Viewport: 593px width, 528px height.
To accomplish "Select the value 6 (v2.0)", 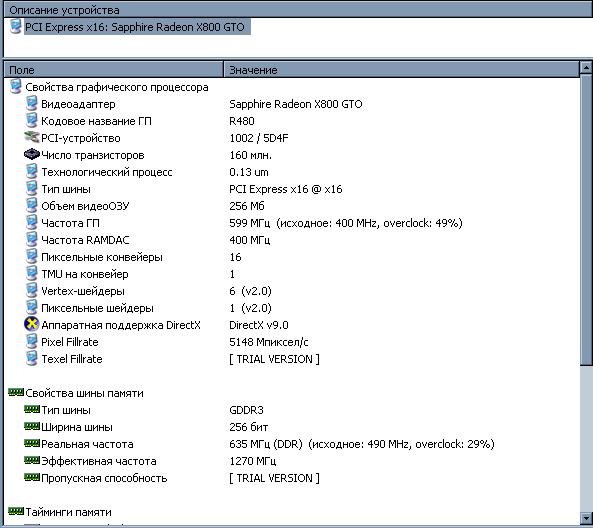I will point(250,291).
